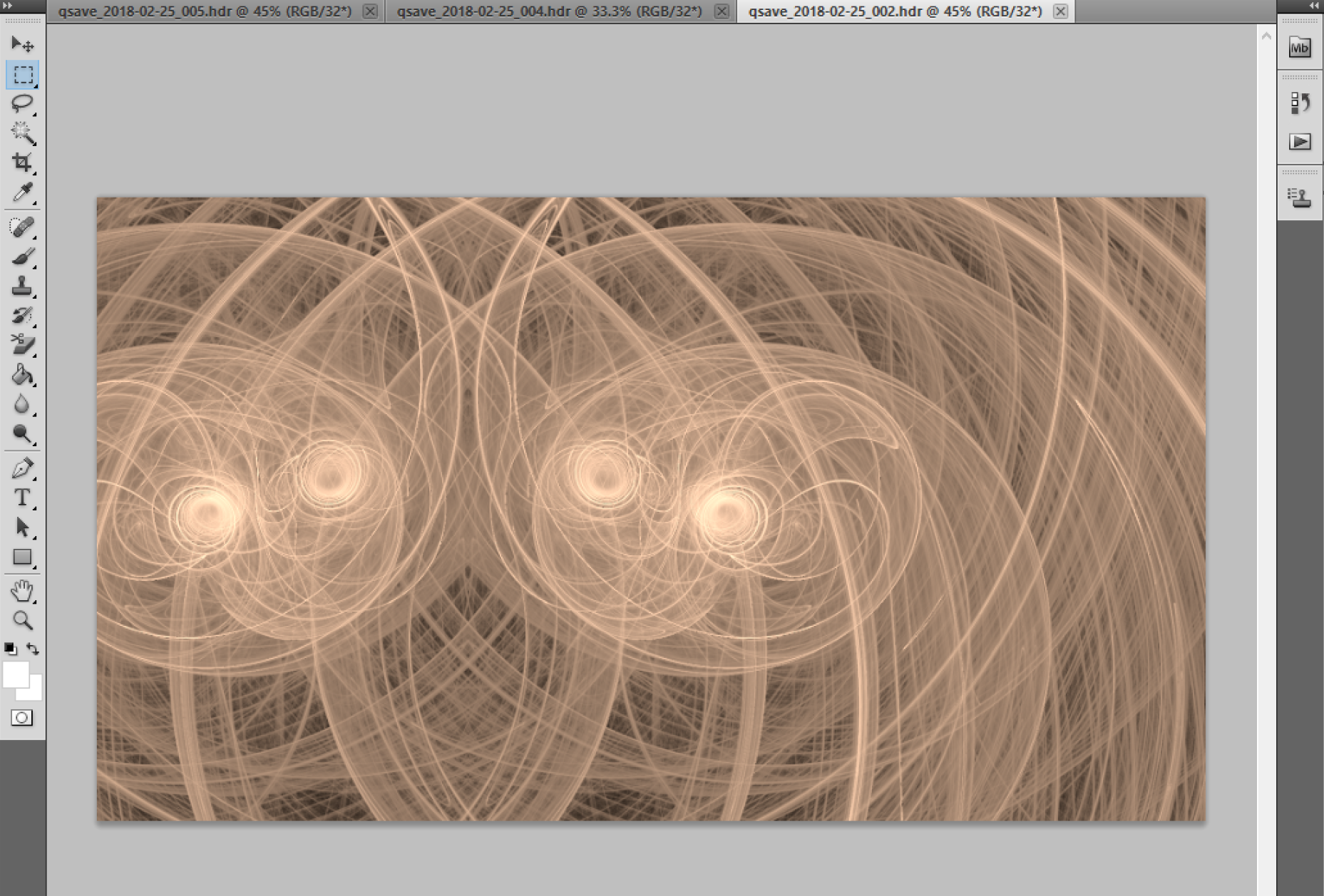Reset default foreground and background colors
This screenshot has height=896, width=1324.
10,649
